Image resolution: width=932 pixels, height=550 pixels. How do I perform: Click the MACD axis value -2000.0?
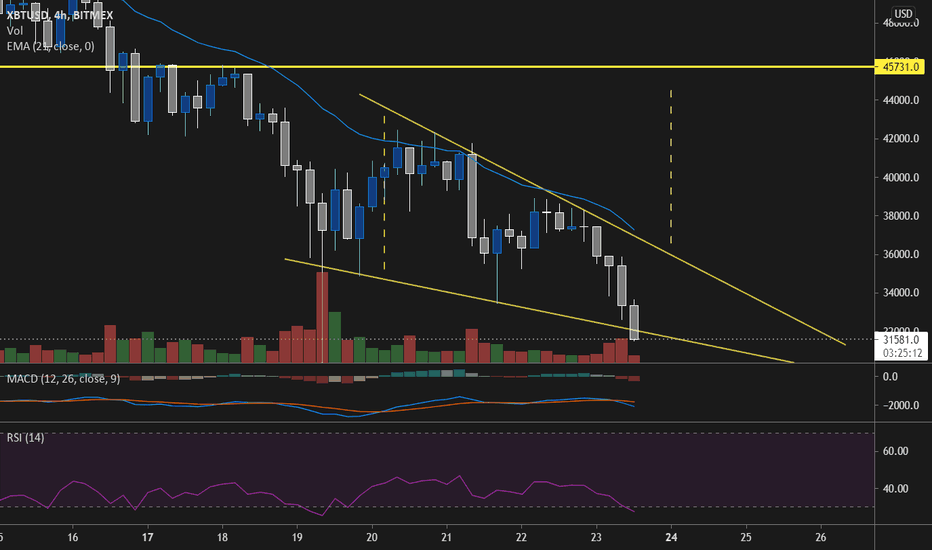(899, 405)
